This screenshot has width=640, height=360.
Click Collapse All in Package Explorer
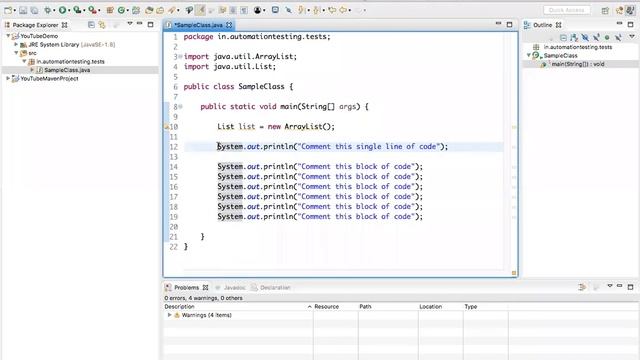point(91,25)
